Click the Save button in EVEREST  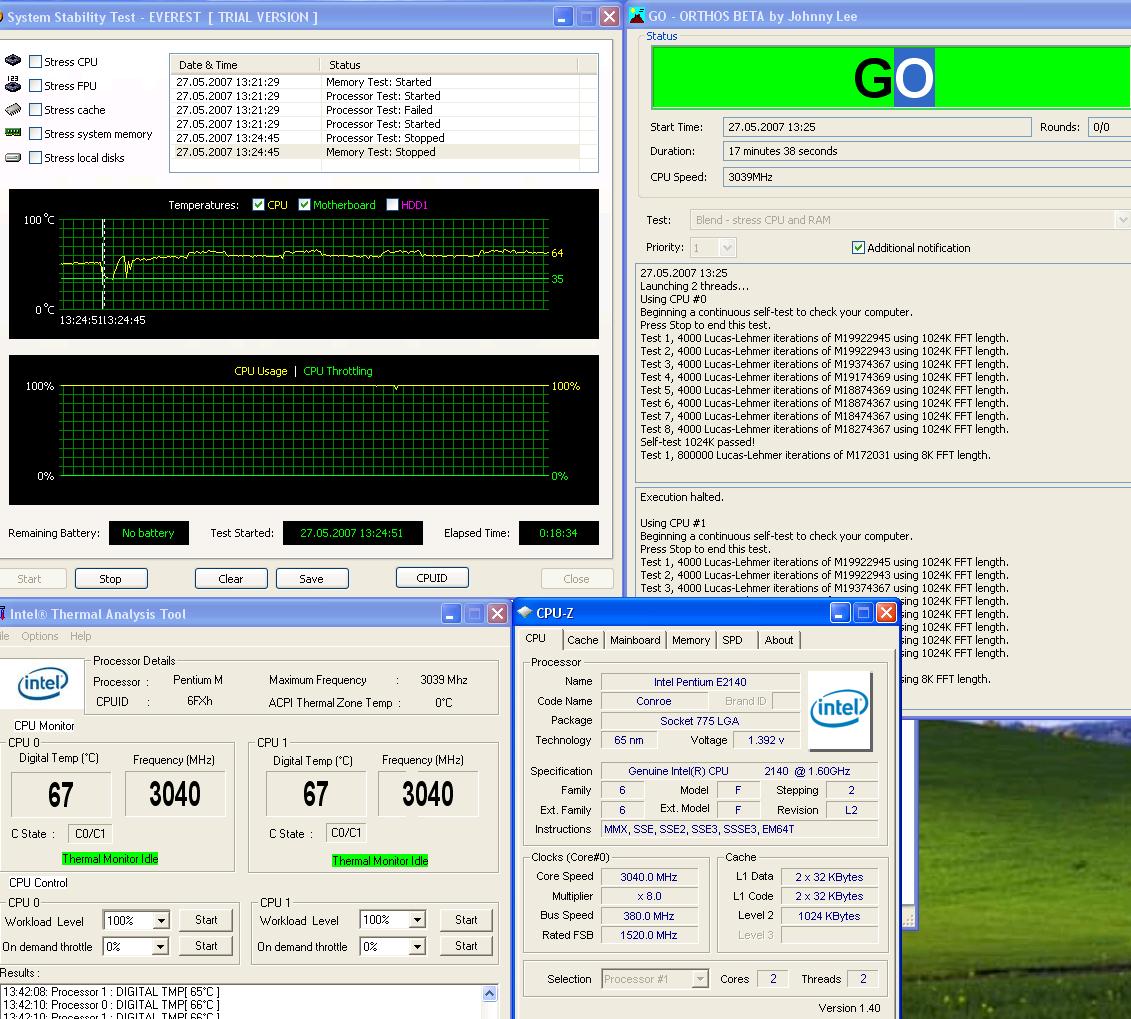pos(312,578)
